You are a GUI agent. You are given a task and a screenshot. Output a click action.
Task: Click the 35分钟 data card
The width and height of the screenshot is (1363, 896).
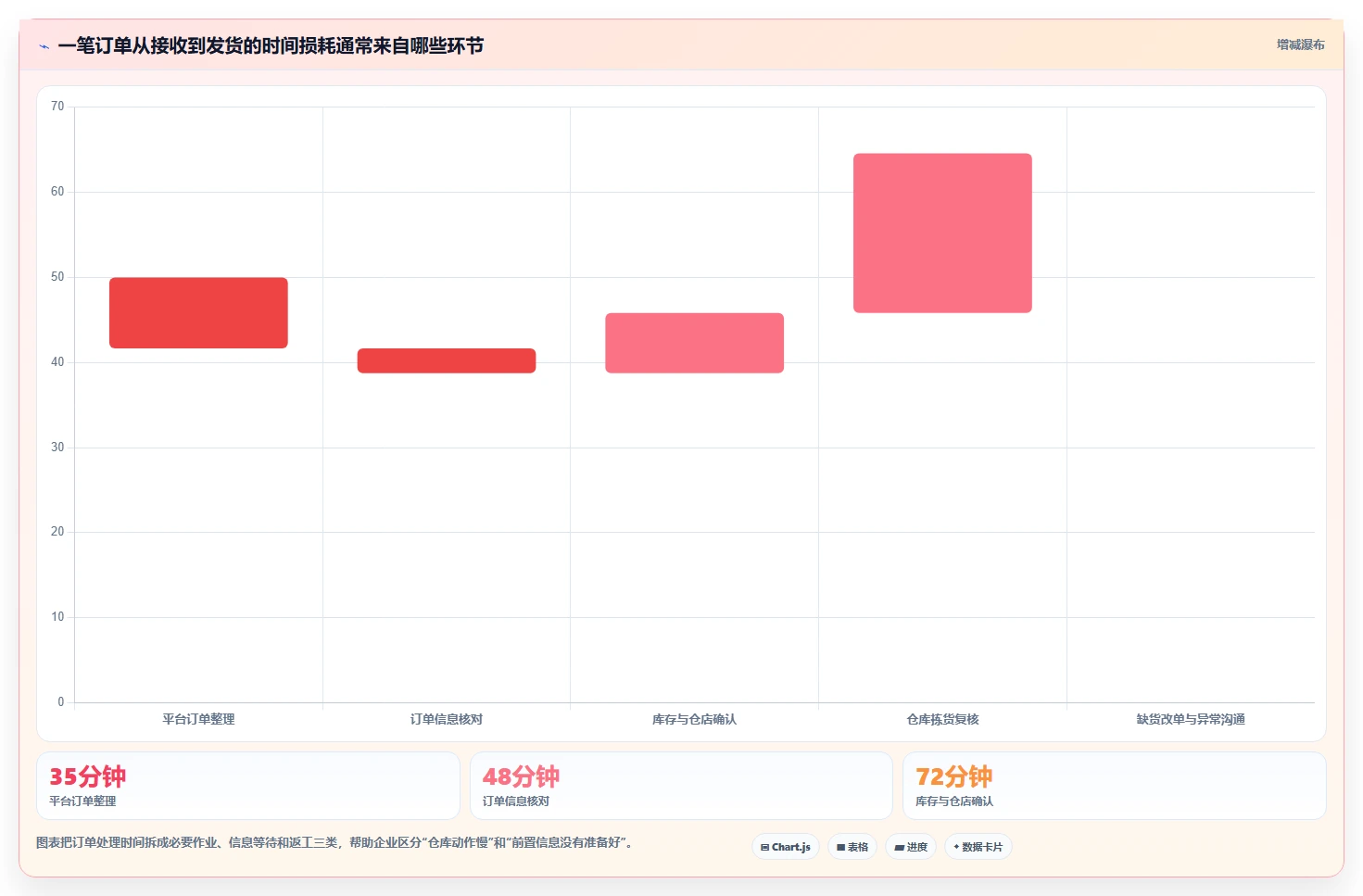click(x=248, y=786)
